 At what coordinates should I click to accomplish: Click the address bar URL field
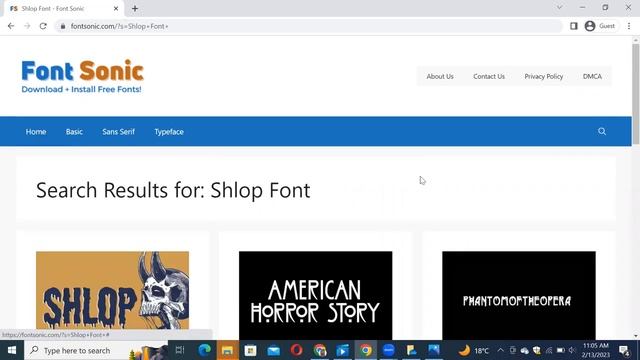pos(310,26)
